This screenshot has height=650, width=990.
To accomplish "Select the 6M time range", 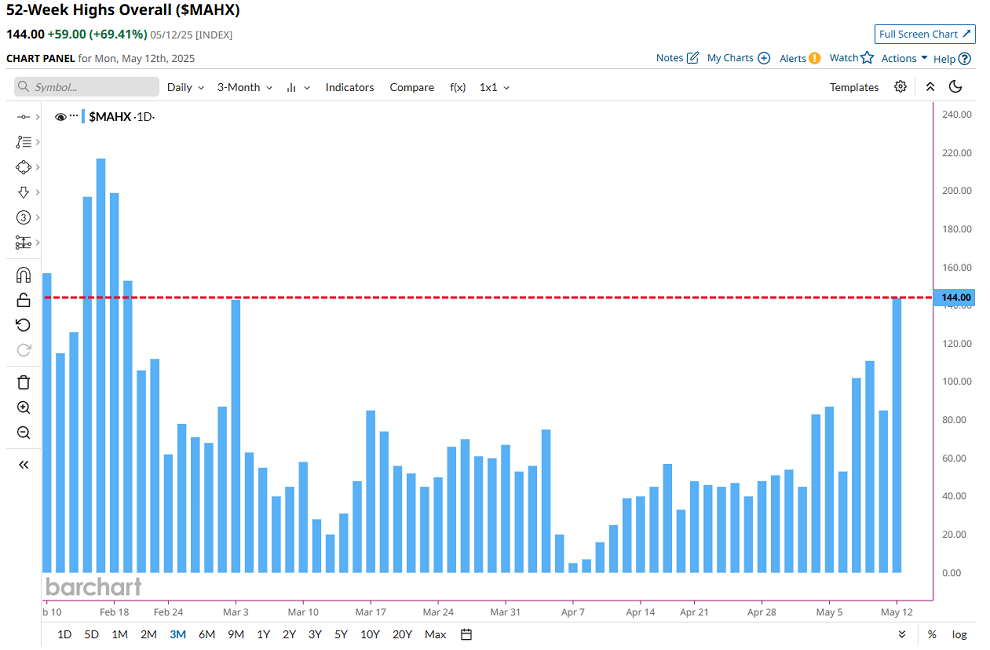I will click(x=207, y=634).
